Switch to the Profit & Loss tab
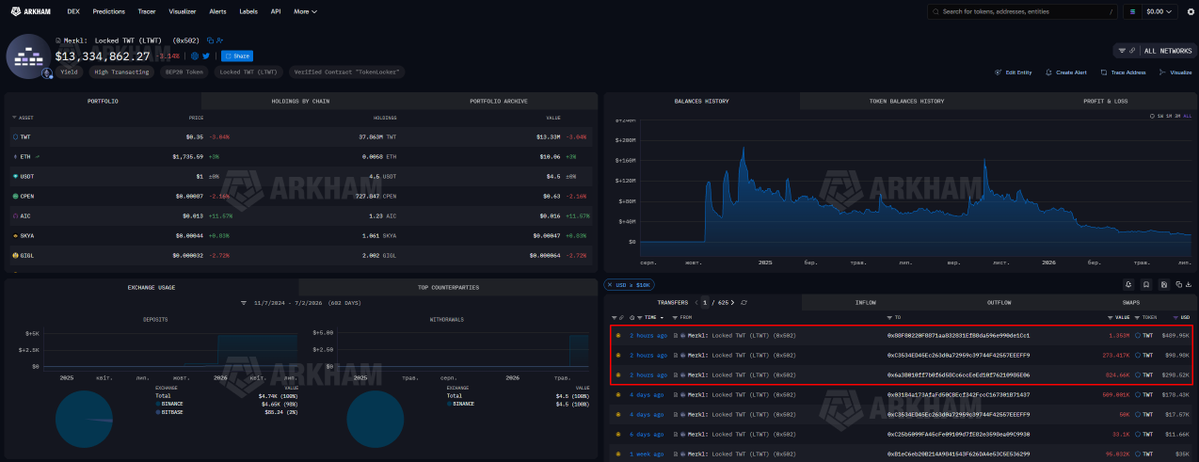The width and height of the screenshot is (1199, 462). click(1105, 101)
